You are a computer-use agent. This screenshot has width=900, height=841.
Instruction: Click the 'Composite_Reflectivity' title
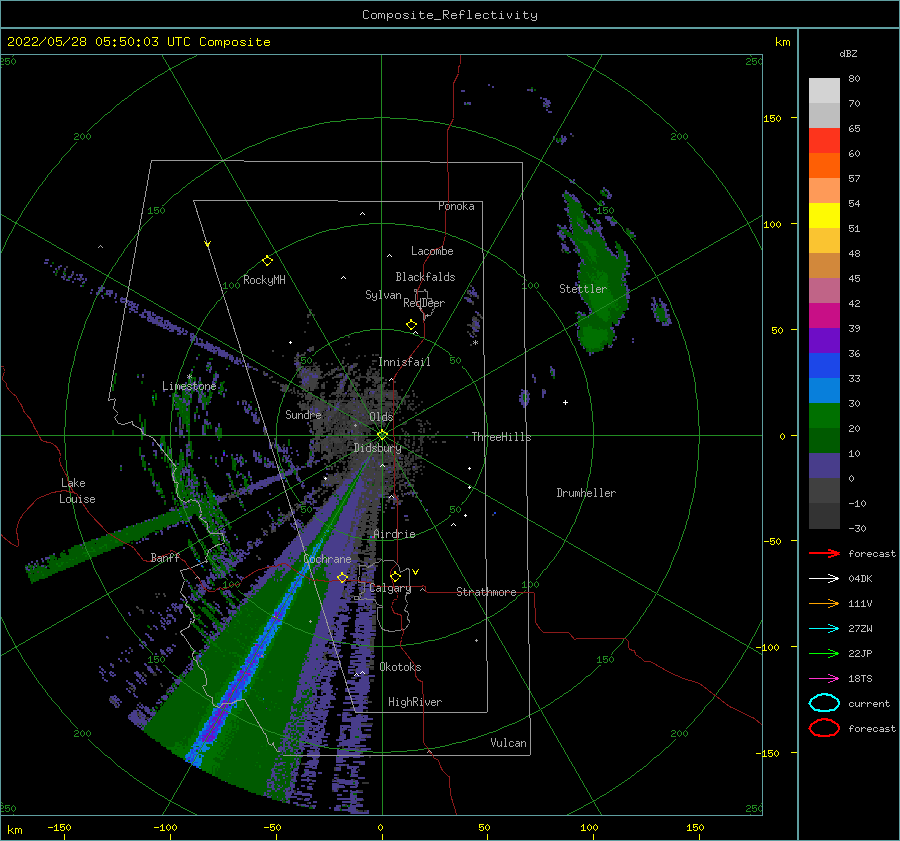pos(449,15)
